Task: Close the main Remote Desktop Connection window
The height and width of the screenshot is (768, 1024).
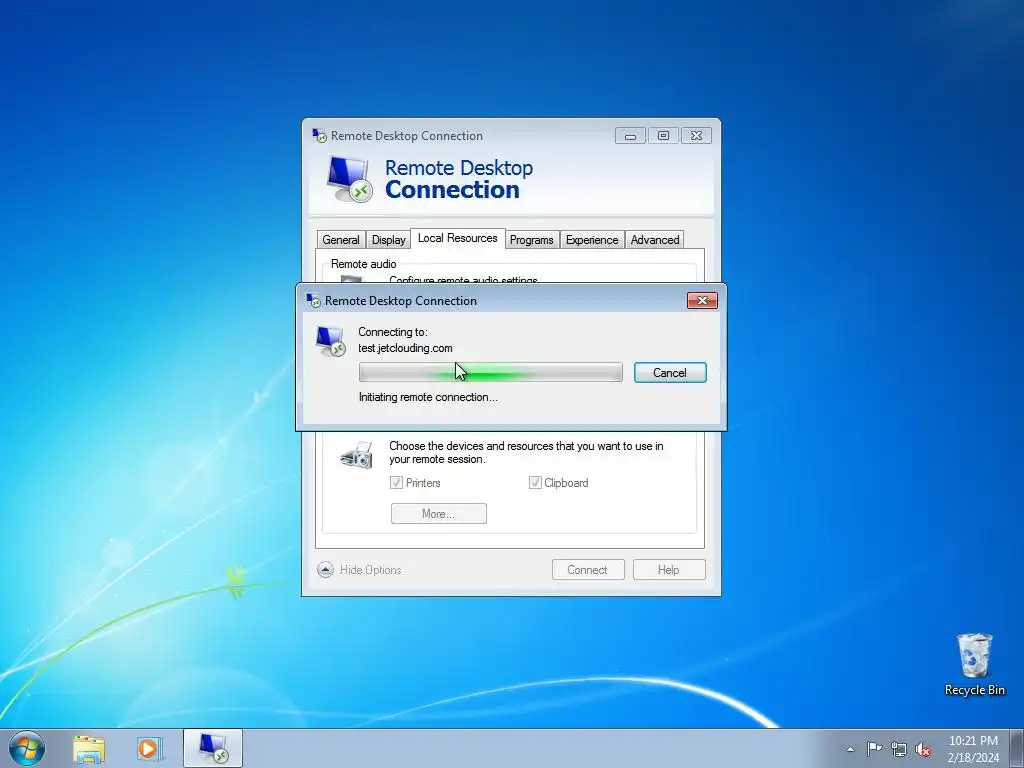Action: tap(696, 135)
